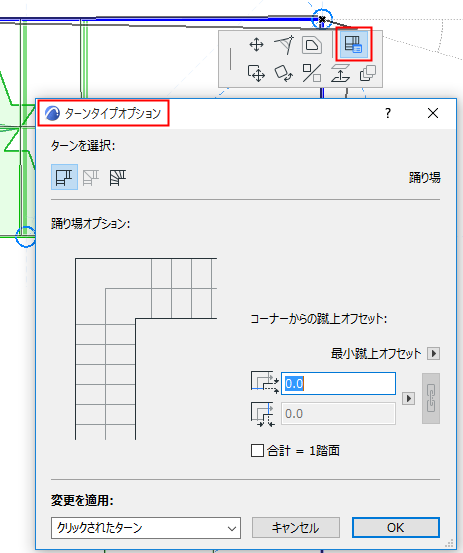Click the コーナーからの蹴上オフセット label
The height and width of the screenshot is (553, 463).
(319, 319)
